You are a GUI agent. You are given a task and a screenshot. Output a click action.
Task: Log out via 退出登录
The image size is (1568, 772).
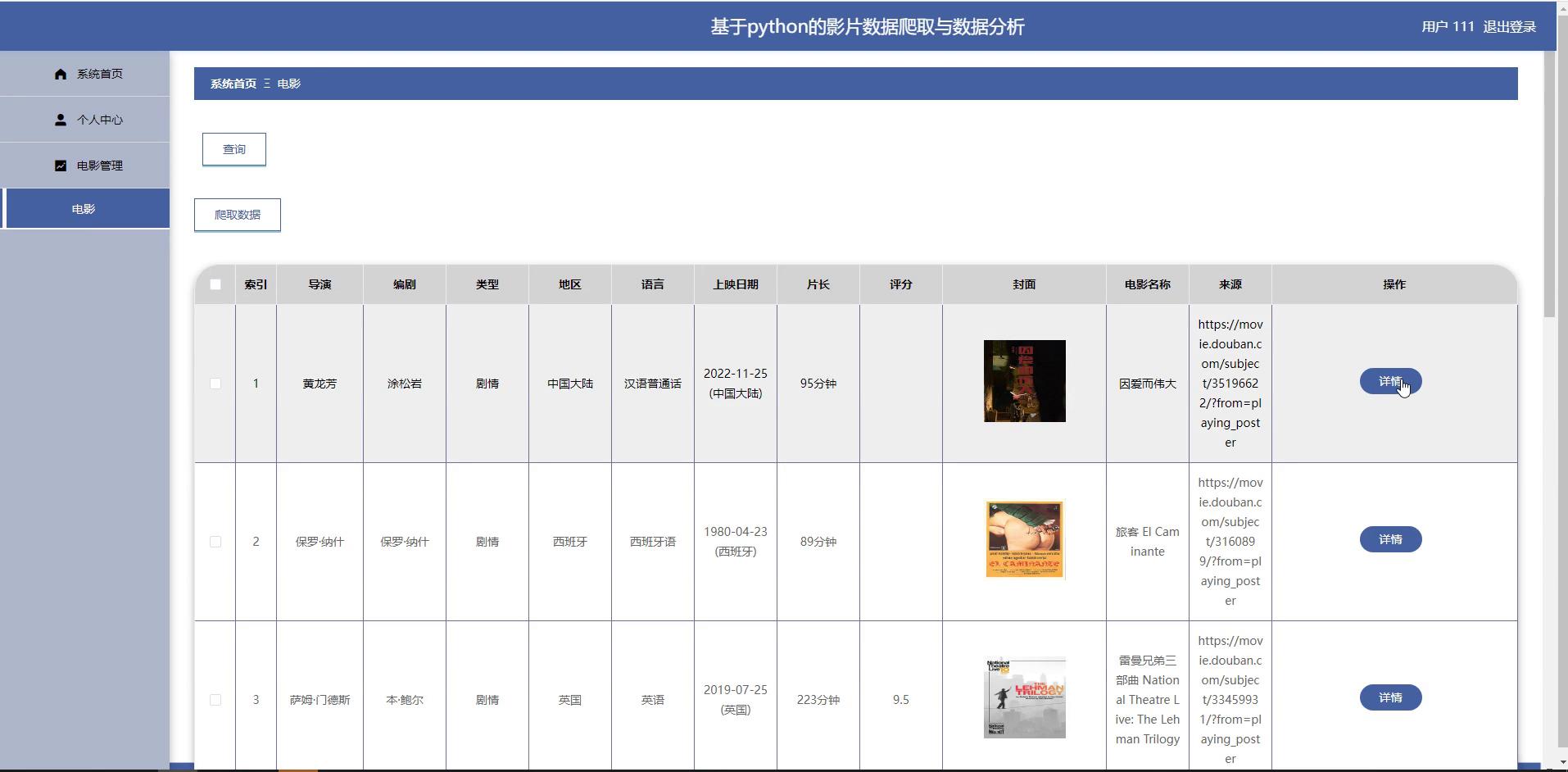pyautogui.click(x=1510, y=27)
